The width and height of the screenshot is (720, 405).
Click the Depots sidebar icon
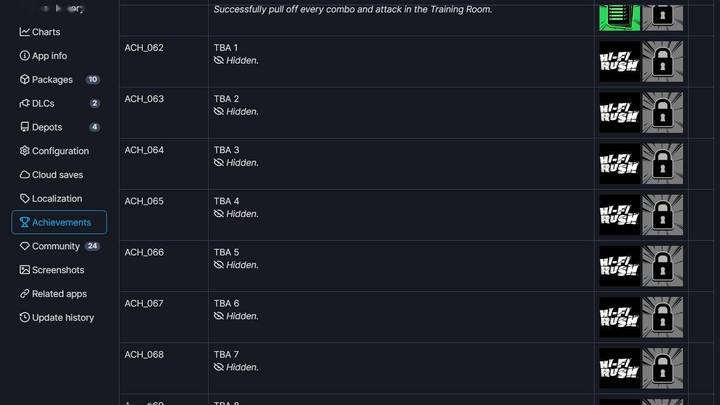(x=25, y=127)
